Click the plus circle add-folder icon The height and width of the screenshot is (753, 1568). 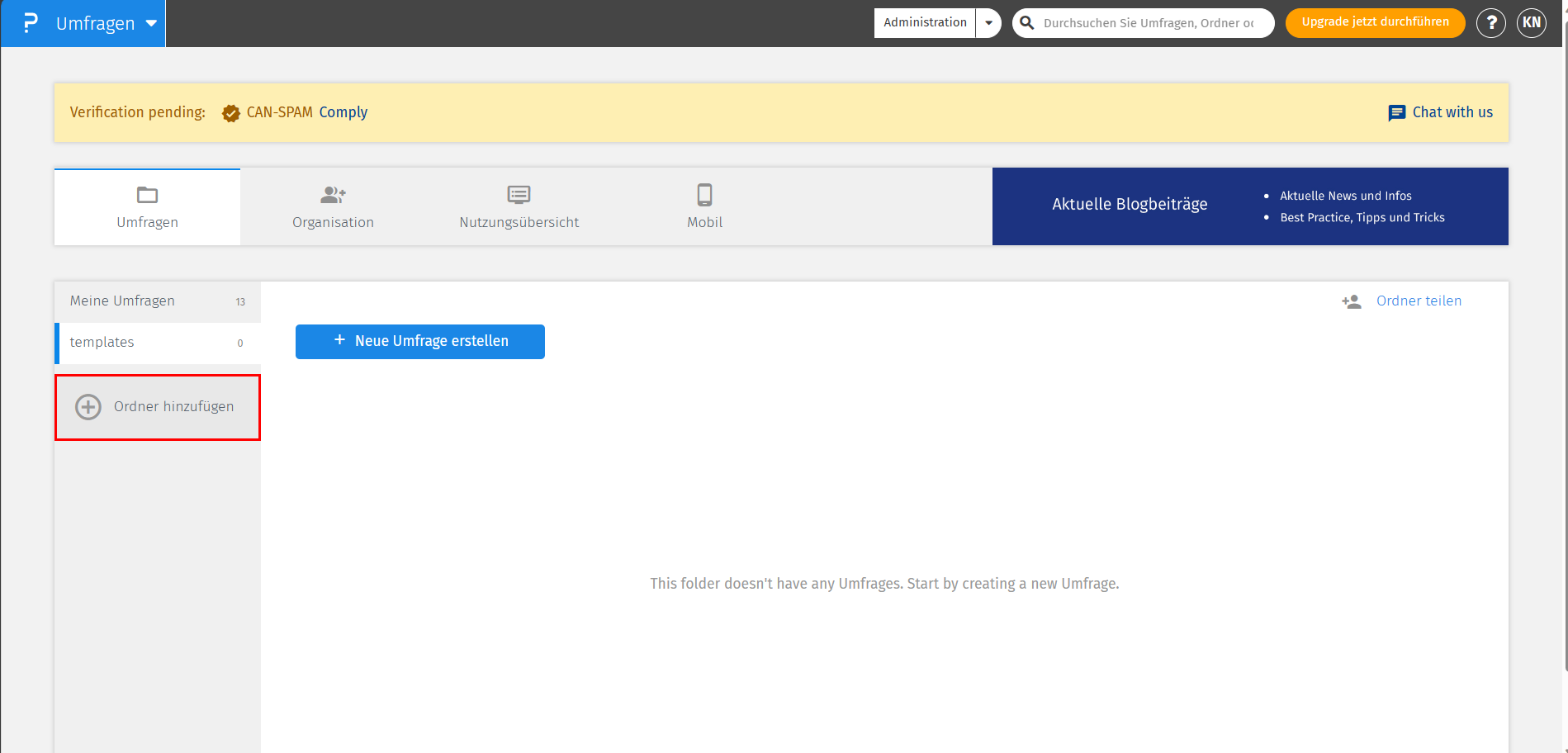[x=88, y=407]
